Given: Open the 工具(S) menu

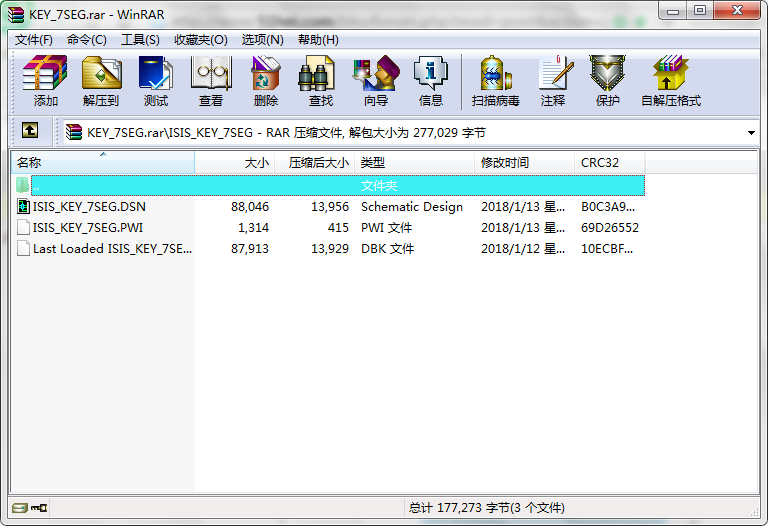Looking at the screenshot, I should click(x=141, y=40).
